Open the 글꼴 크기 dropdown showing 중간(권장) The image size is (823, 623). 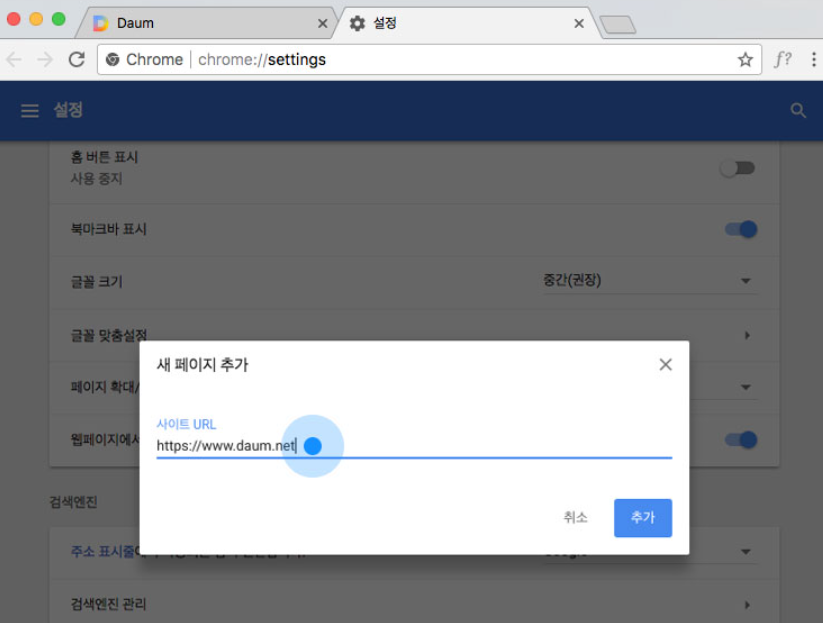point(746,281)
